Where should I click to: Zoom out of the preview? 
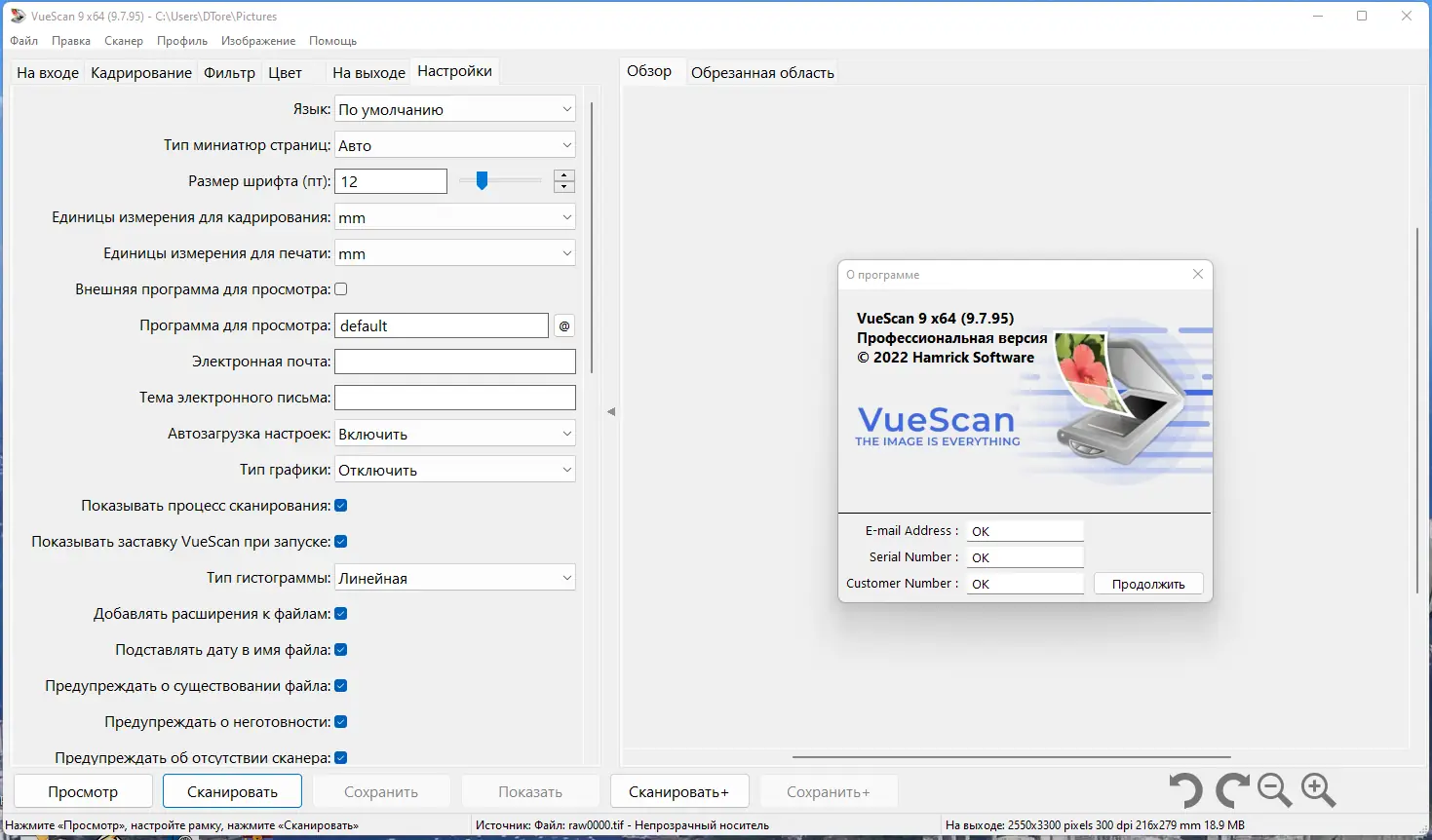tap(1274, 790)
